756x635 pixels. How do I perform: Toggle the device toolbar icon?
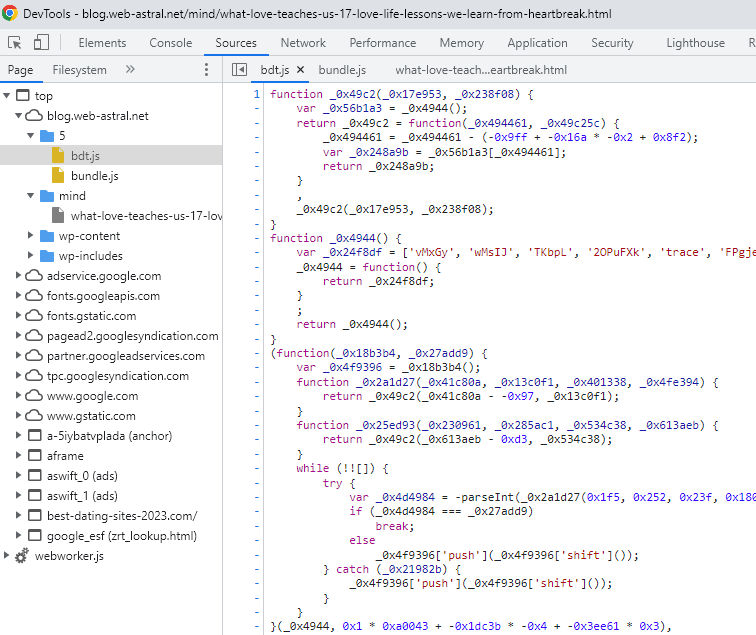click(x=41, y=43)
